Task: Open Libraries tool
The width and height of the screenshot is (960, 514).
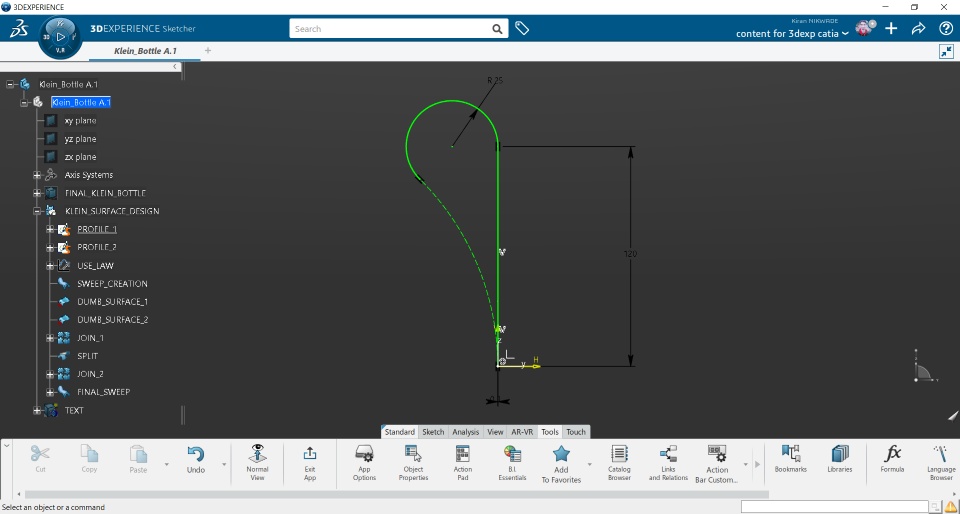Action: point(840,459)
